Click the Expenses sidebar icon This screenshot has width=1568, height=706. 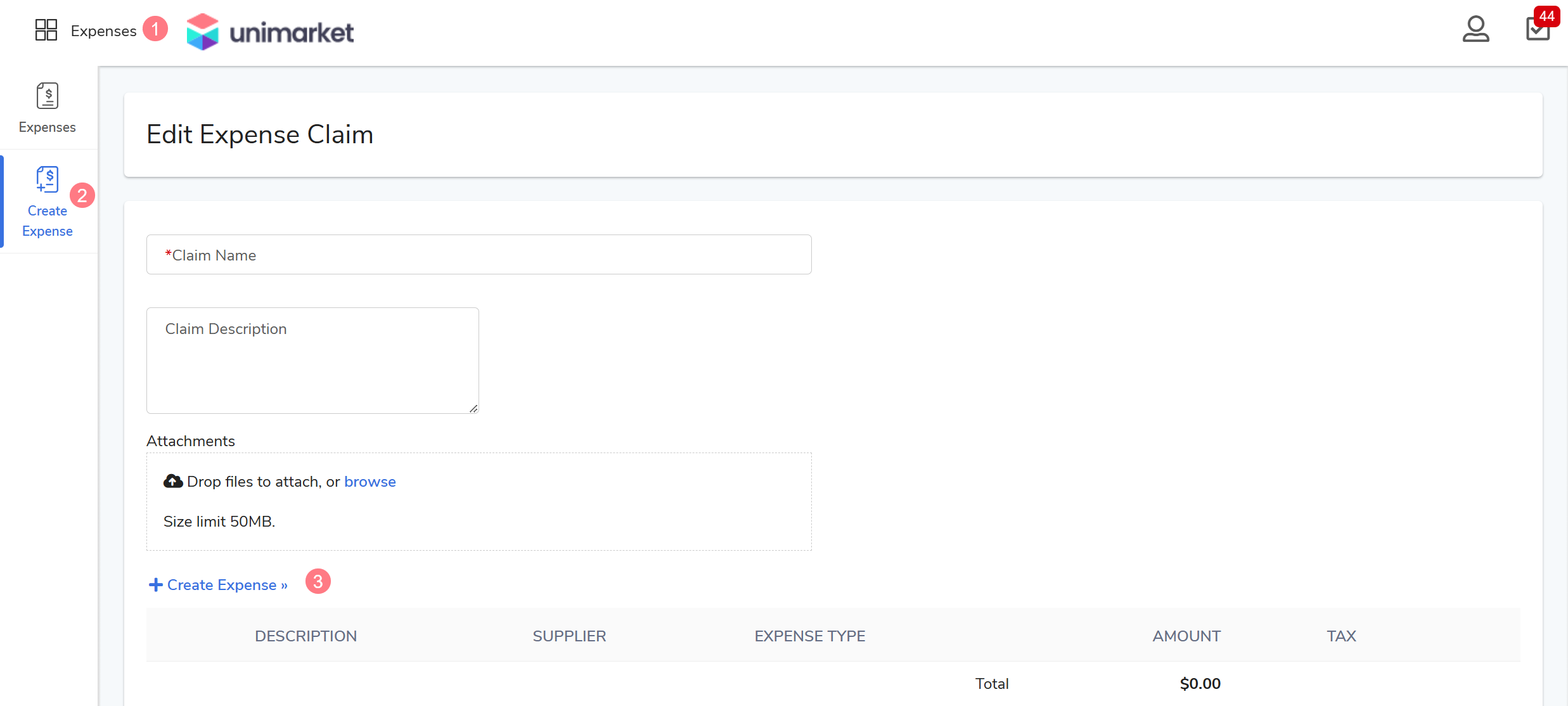coord(48,96)
